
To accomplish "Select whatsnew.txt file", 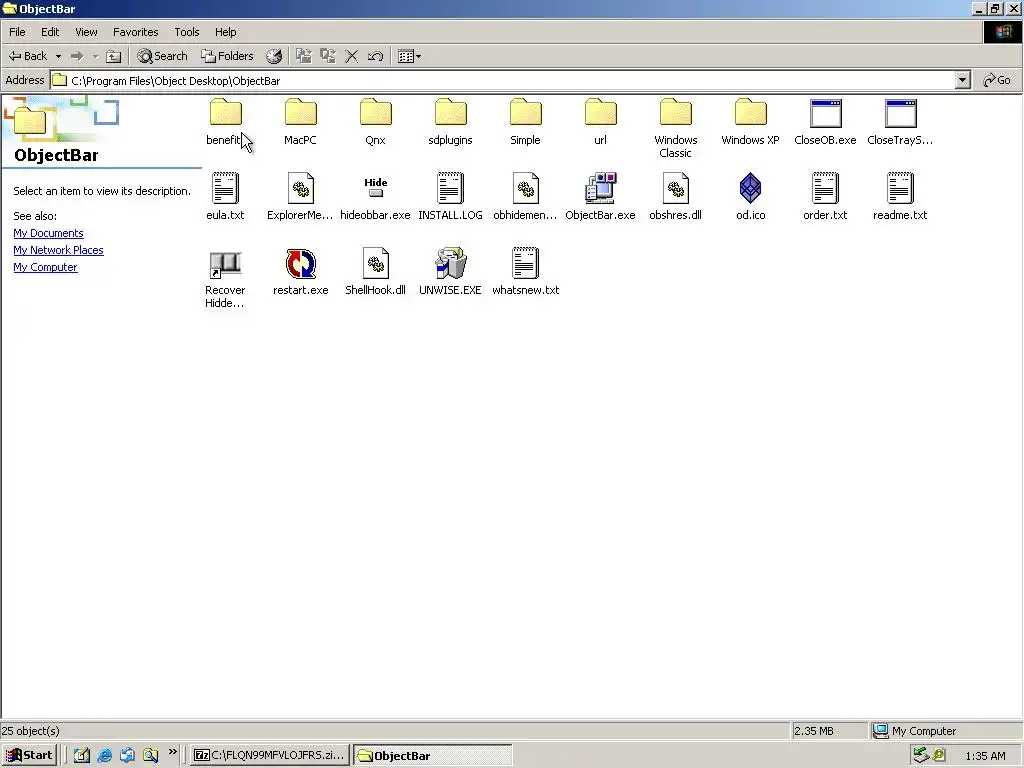I will (x=526, y=264).
